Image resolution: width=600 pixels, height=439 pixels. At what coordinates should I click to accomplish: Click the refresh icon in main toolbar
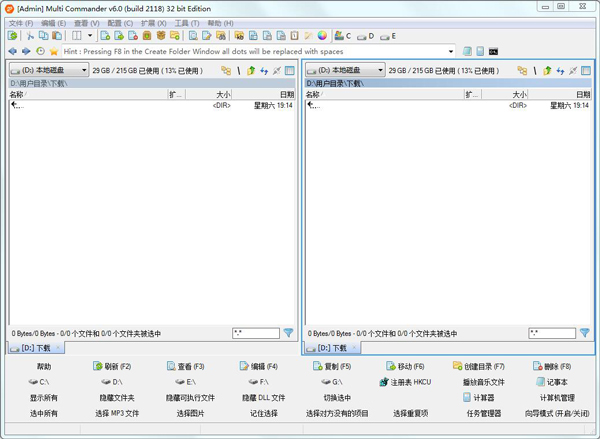coord(13,36)
